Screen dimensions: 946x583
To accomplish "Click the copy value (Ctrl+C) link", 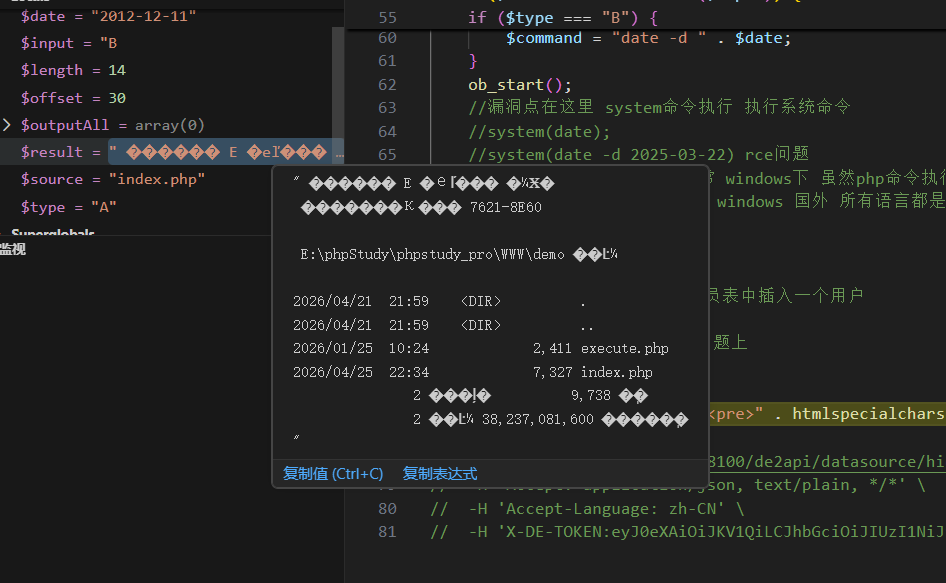I will pyautogui.click(x=333, y=474).
